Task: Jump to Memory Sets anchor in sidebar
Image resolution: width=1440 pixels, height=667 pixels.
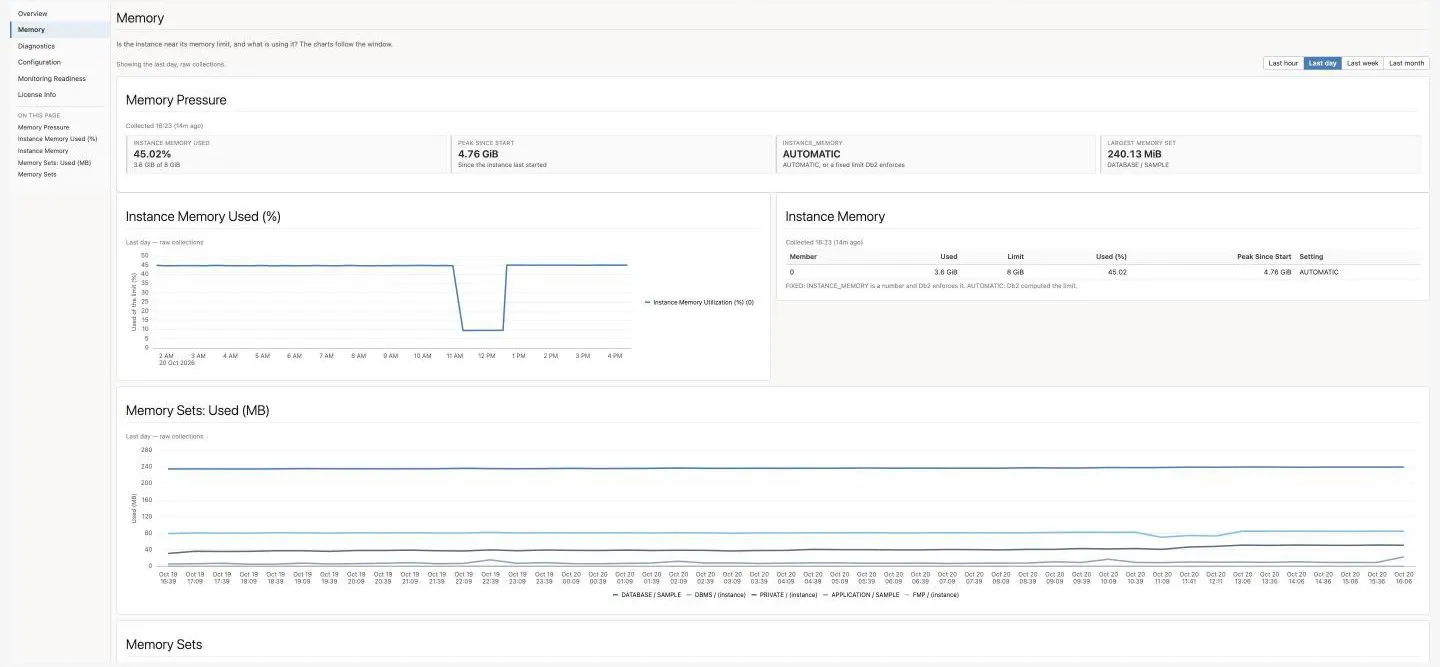Action: coord(37,174)
